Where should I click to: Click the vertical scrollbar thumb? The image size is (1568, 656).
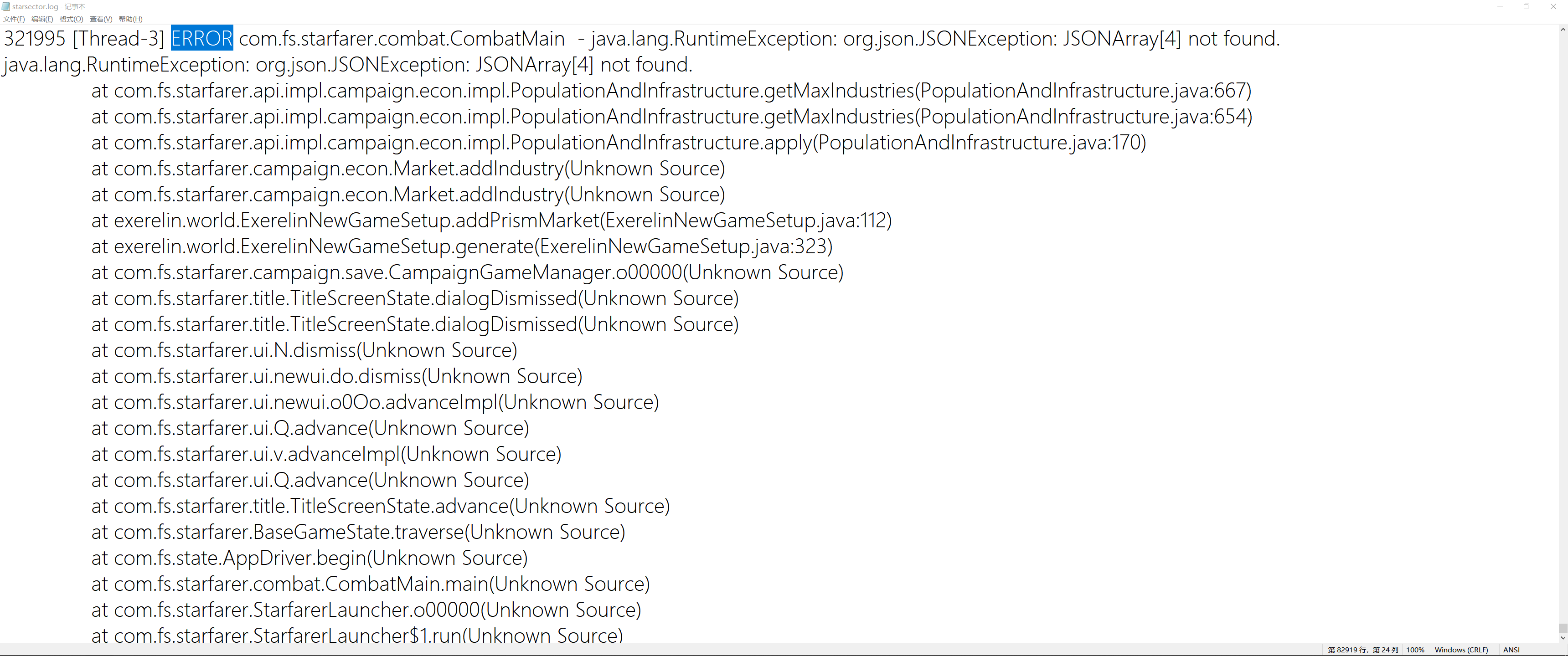[1563, 627]
